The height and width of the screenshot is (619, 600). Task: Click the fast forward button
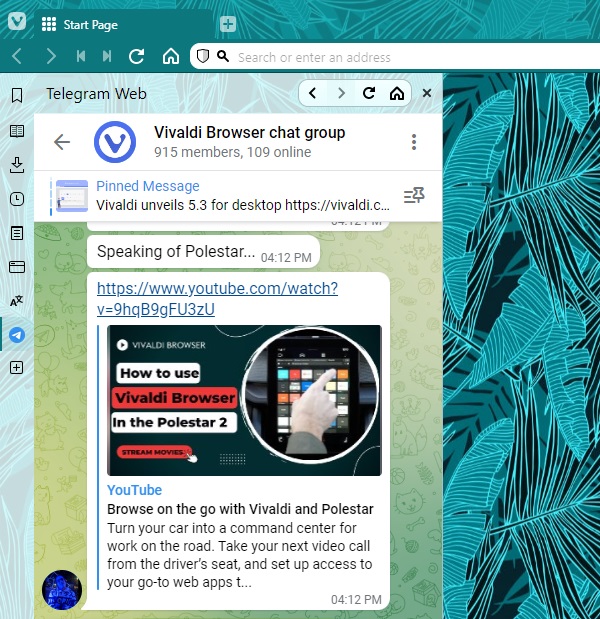[107, 56]
